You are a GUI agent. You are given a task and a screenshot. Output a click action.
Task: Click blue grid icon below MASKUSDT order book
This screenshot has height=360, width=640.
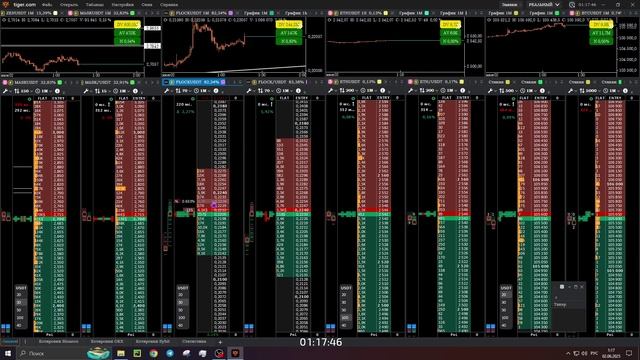click(x=6, y=327)
